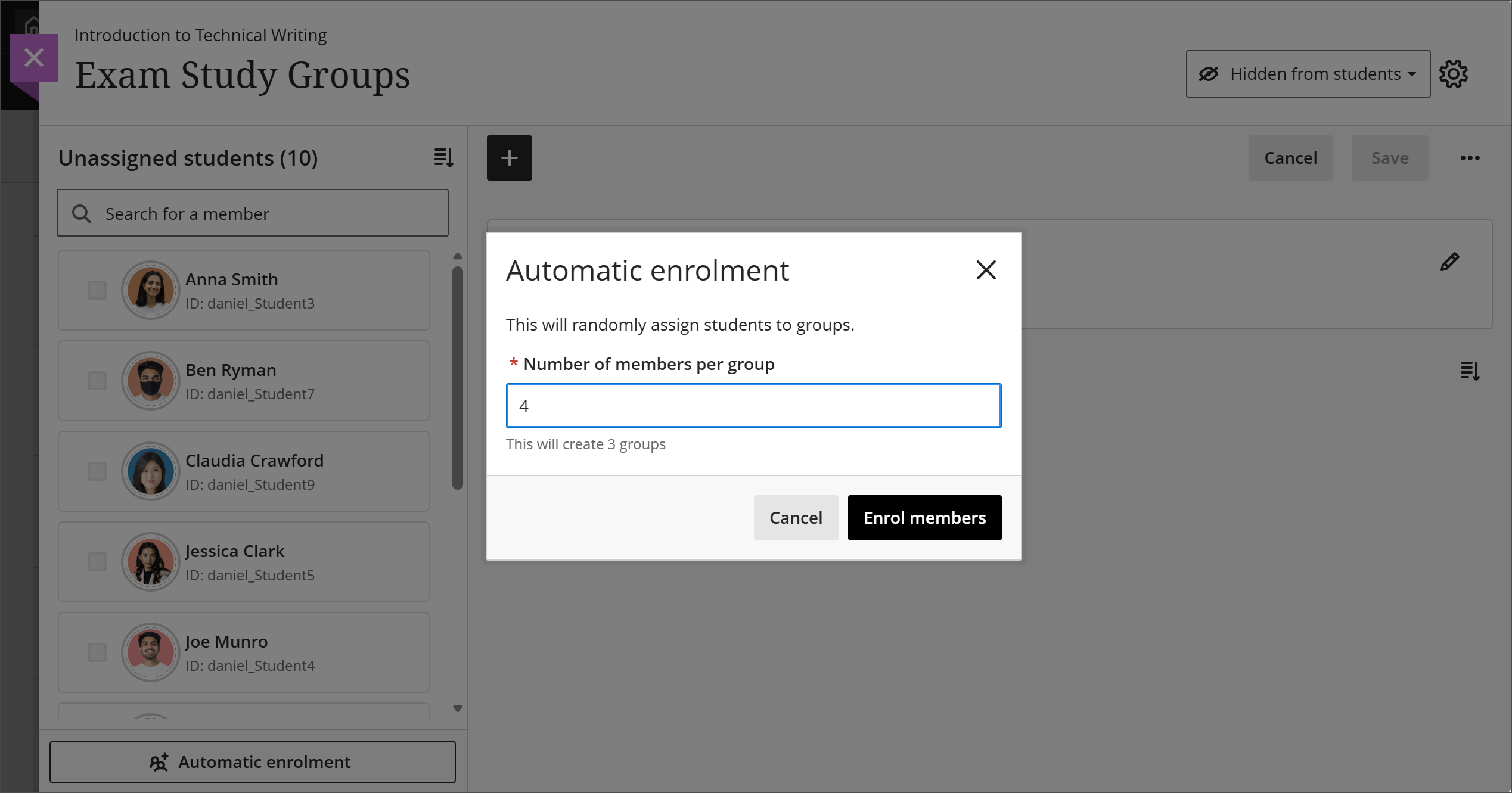This screenshot has width=1512, height=793.
Task: Open the more options ellipsis menu
Action: pyautogui.click(x=1470, y=157)
